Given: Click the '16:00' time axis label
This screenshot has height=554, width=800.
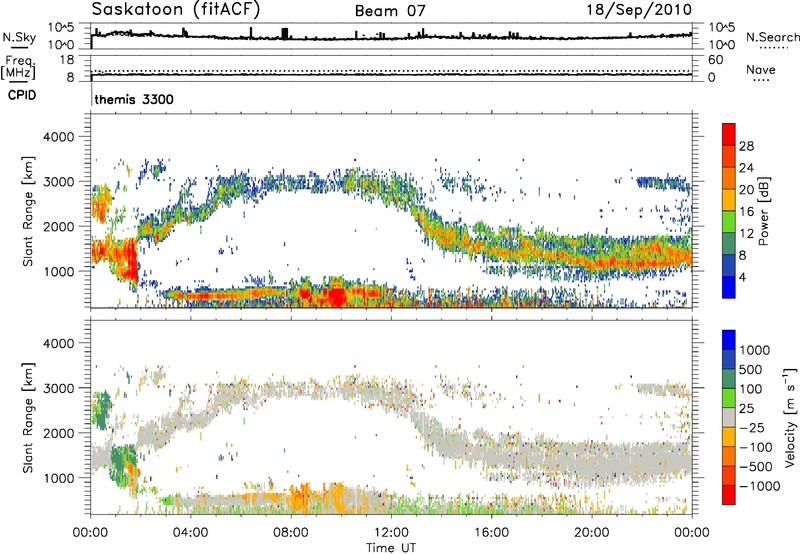Looking at the screenshot, I should (491, 533).
